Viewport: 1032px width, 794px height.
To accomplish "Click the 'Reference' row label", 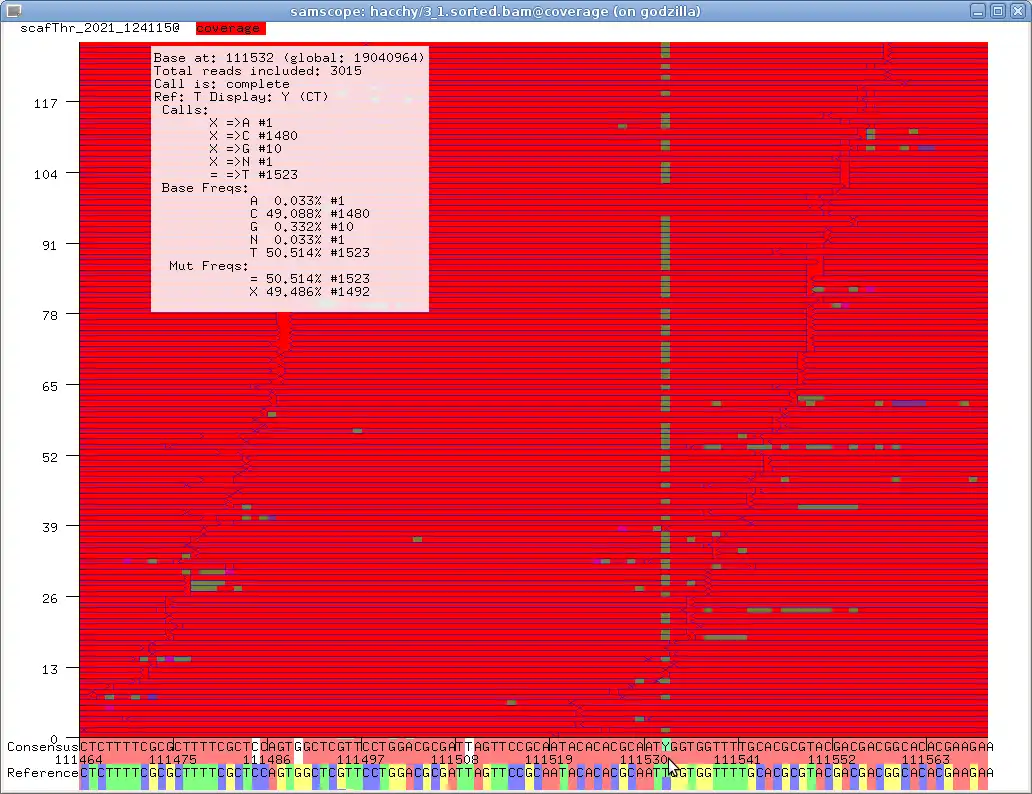I will click(x=42, y=772).
